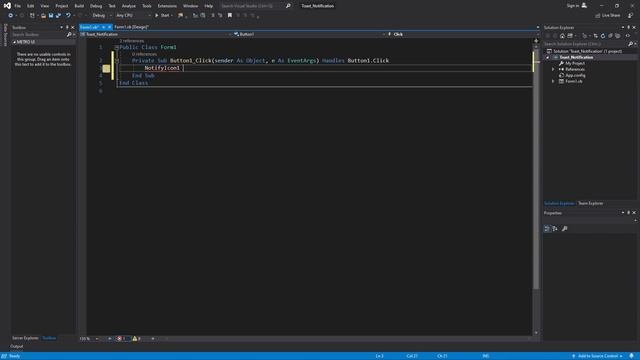Select My Project in Solution Explorer
The height and width of the screenshot is (360, 640).
coord(575,63)
